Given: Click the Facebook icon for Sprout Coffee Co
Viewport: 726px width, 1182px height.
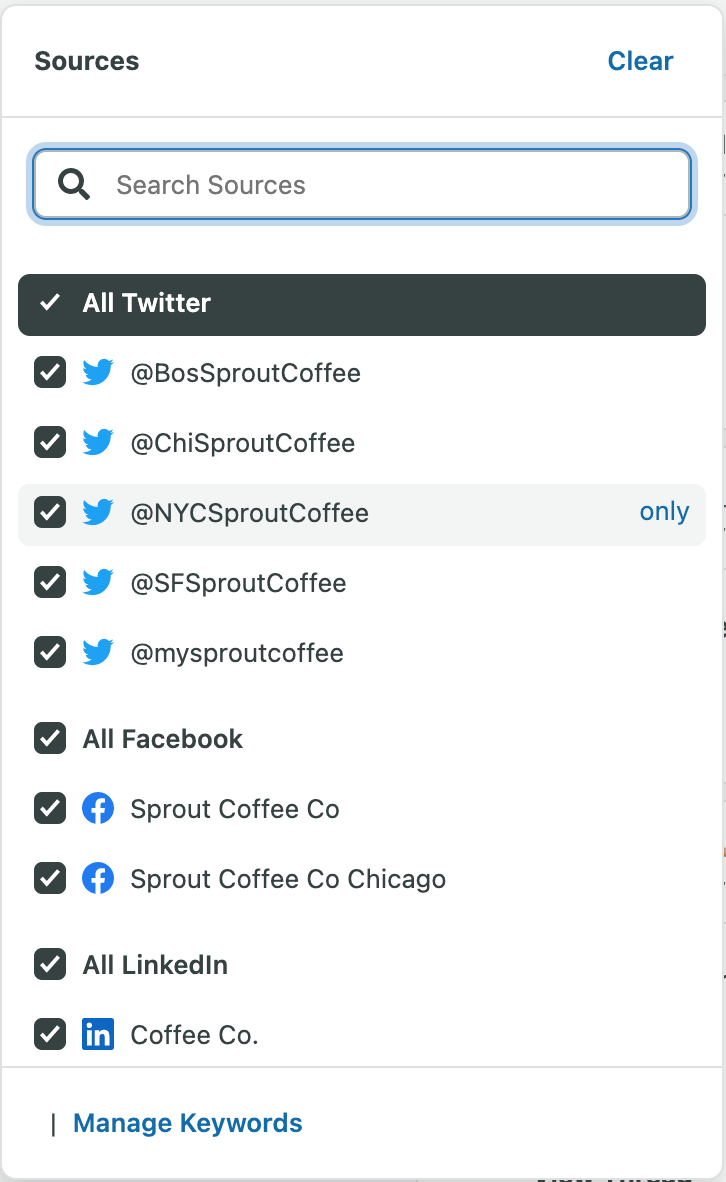Looking at the screenshot, I should pos(98,809).
